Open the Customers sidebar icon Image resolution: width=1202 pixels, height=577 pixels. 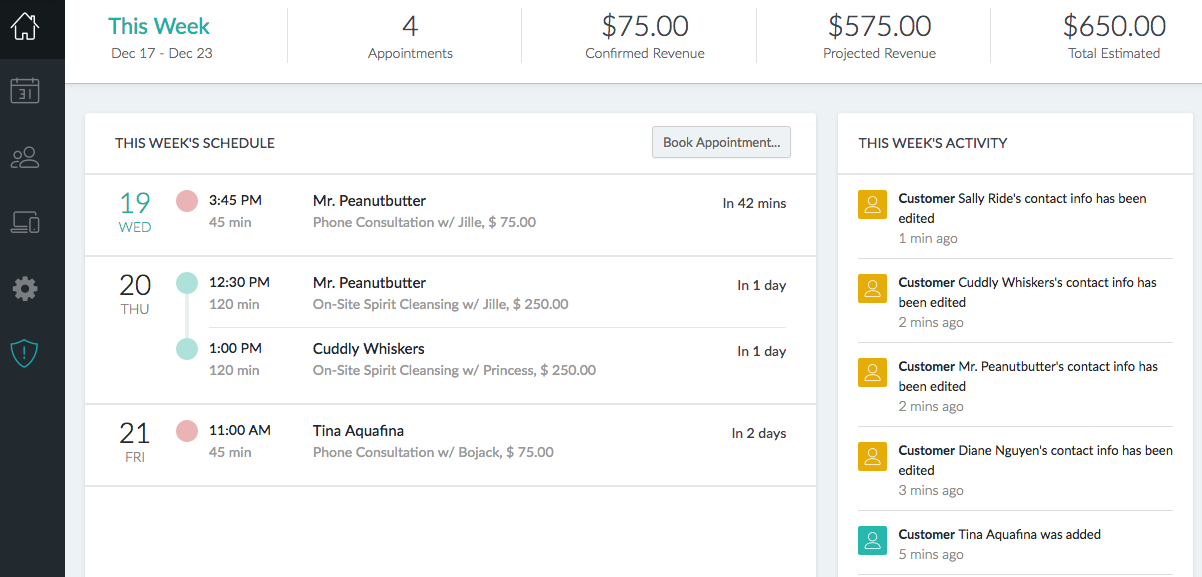pos(25,157)
